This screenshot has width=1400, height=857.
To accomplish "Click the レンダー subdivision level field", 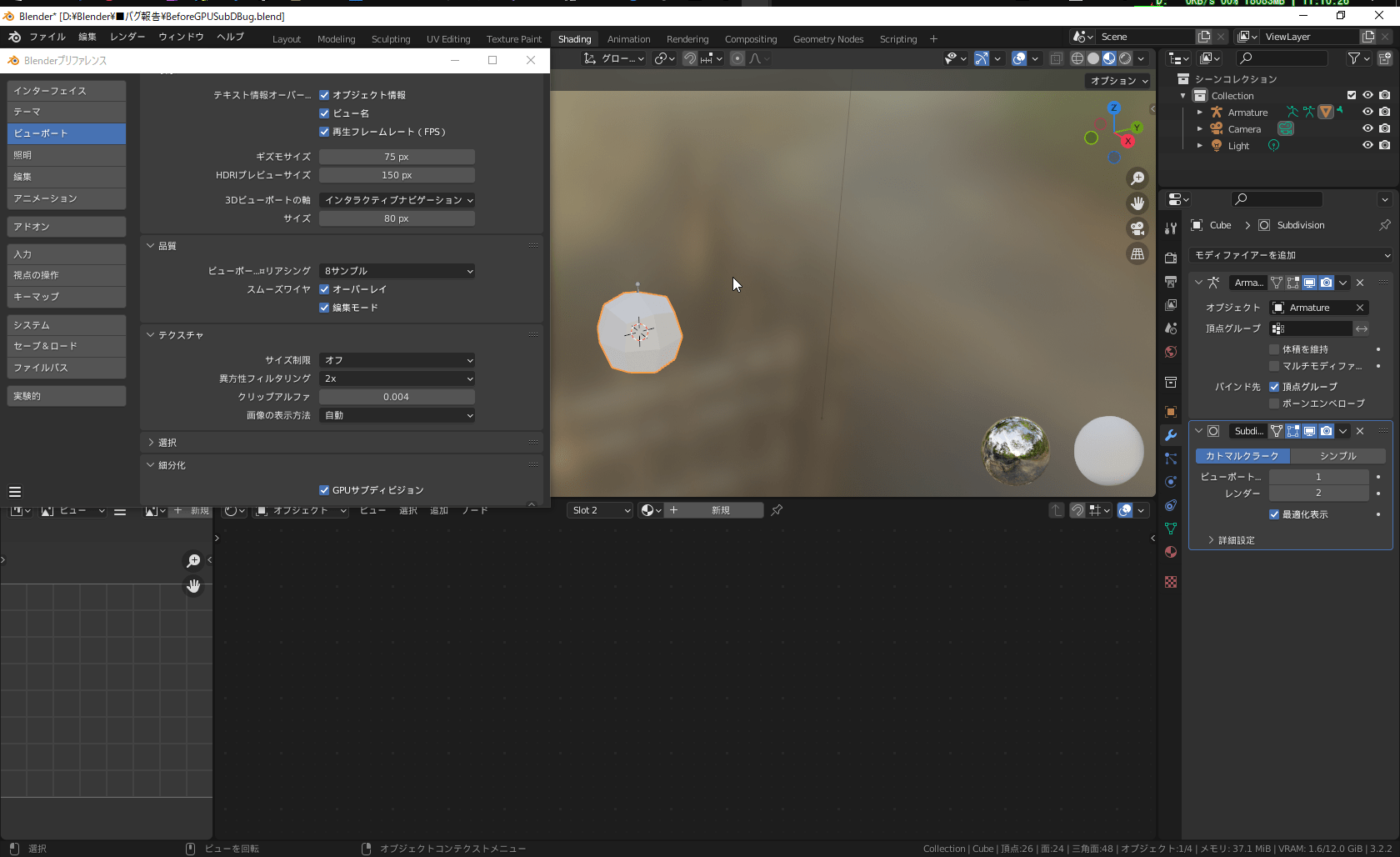I will click(x=1319, y=493).
